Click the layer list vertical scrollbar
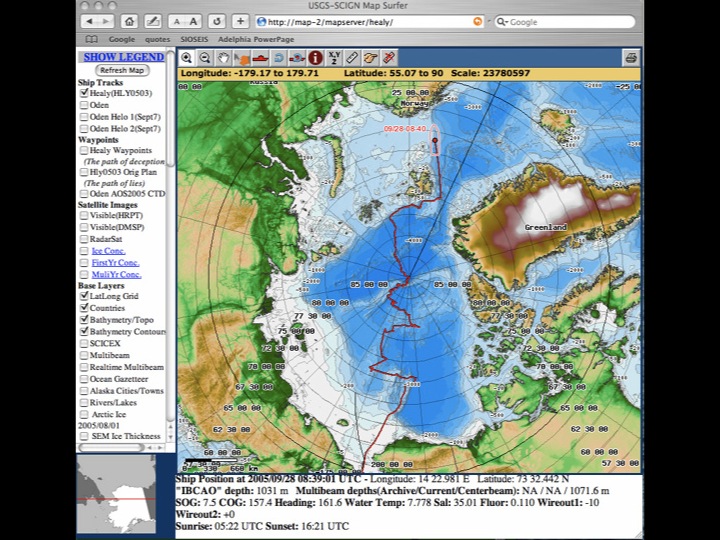This screenshot has width=720, height=540. (171, 250)
